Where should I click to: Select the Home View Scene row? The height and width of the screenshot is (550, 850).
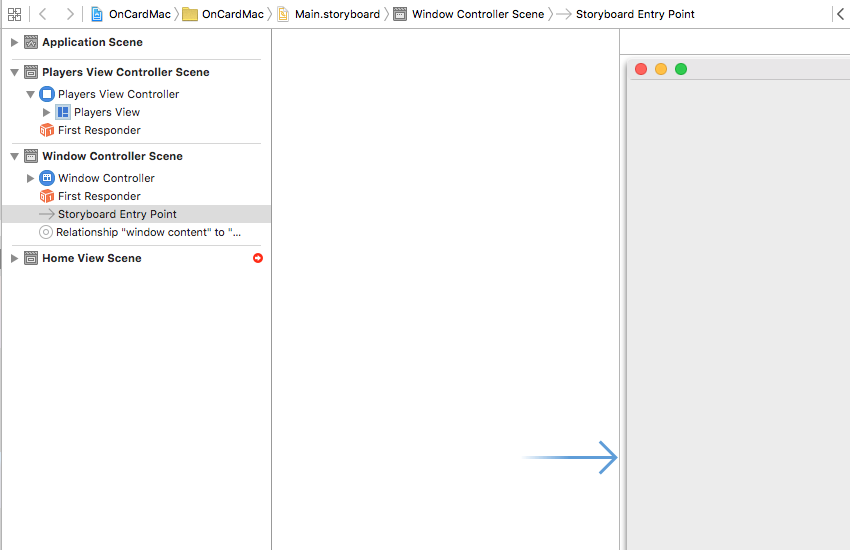point(136,258)
